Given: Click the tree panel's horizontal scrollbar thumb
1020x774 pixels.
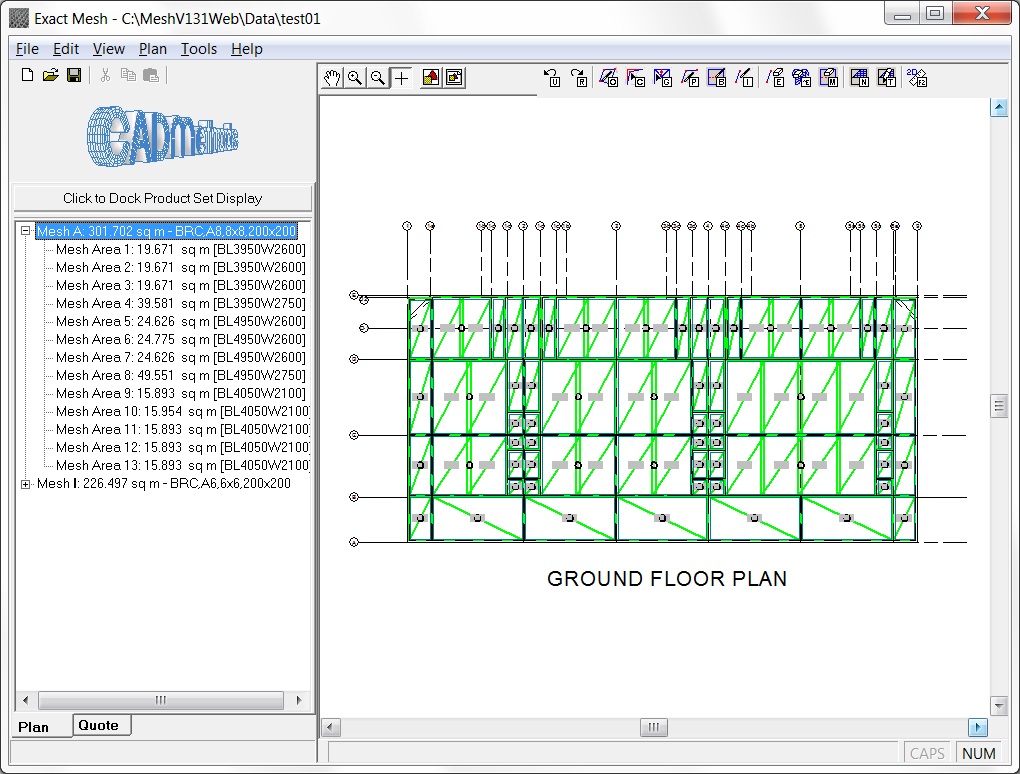Looking at the screenshot, I should tap(161, 701).
